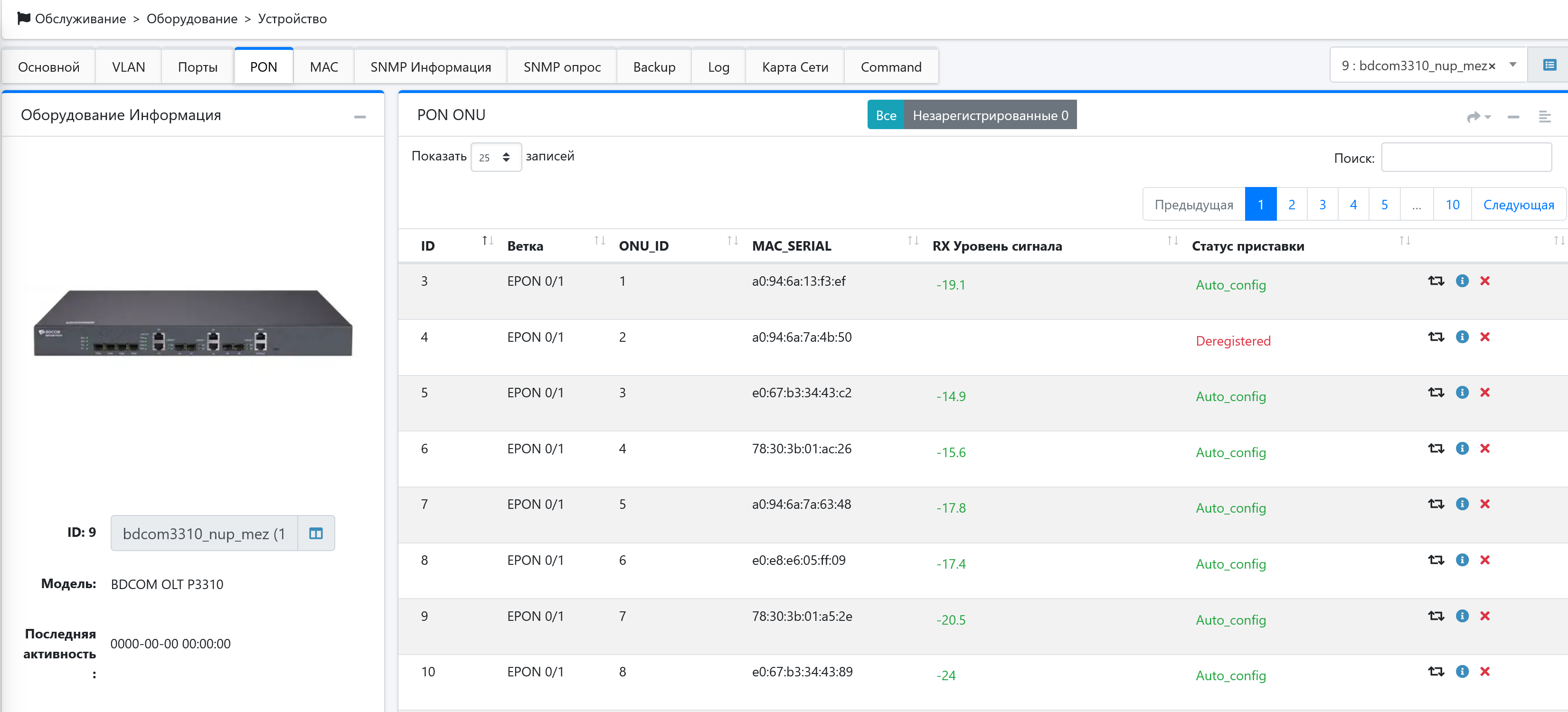This screenshot has height=712, width=1568.
Task: Click the list view icon beside device selector
Action: coord(1549,65)
